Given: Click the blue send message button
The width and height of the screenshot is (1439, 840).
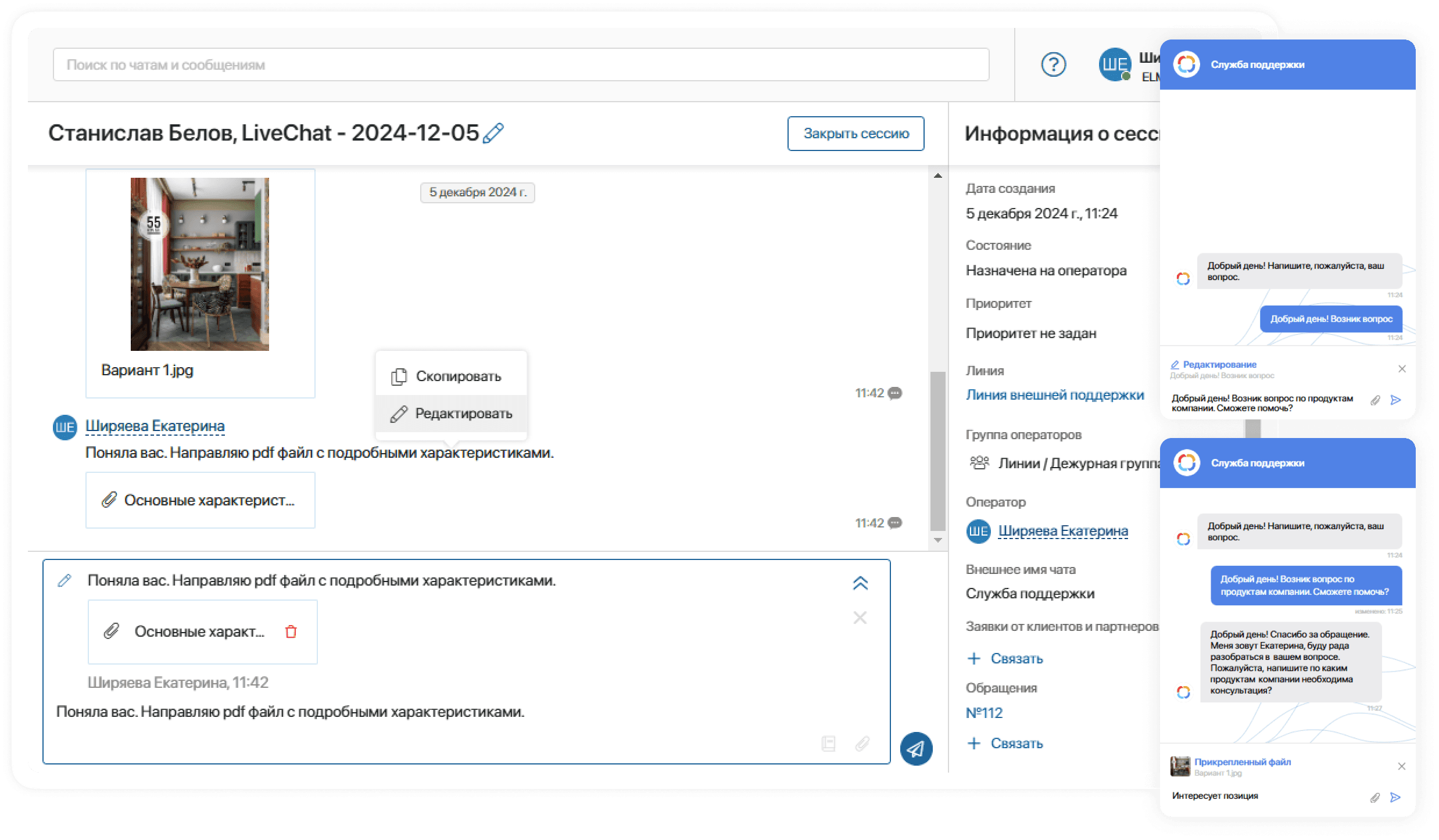Looking at the screenshot, I should click(916, 749).
